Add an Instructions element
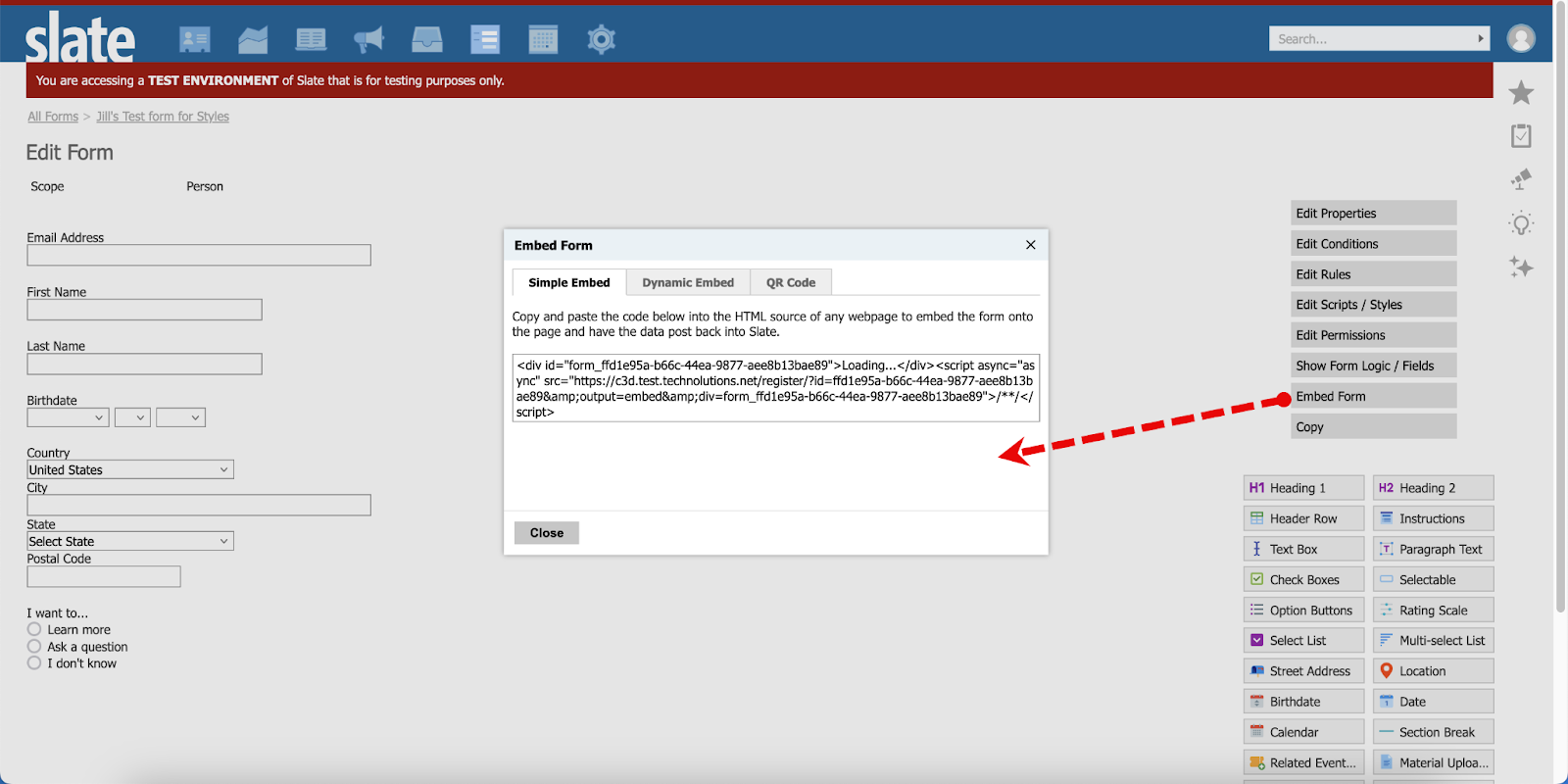This screenshot has width=1568, height=784. pos(1433,518)
